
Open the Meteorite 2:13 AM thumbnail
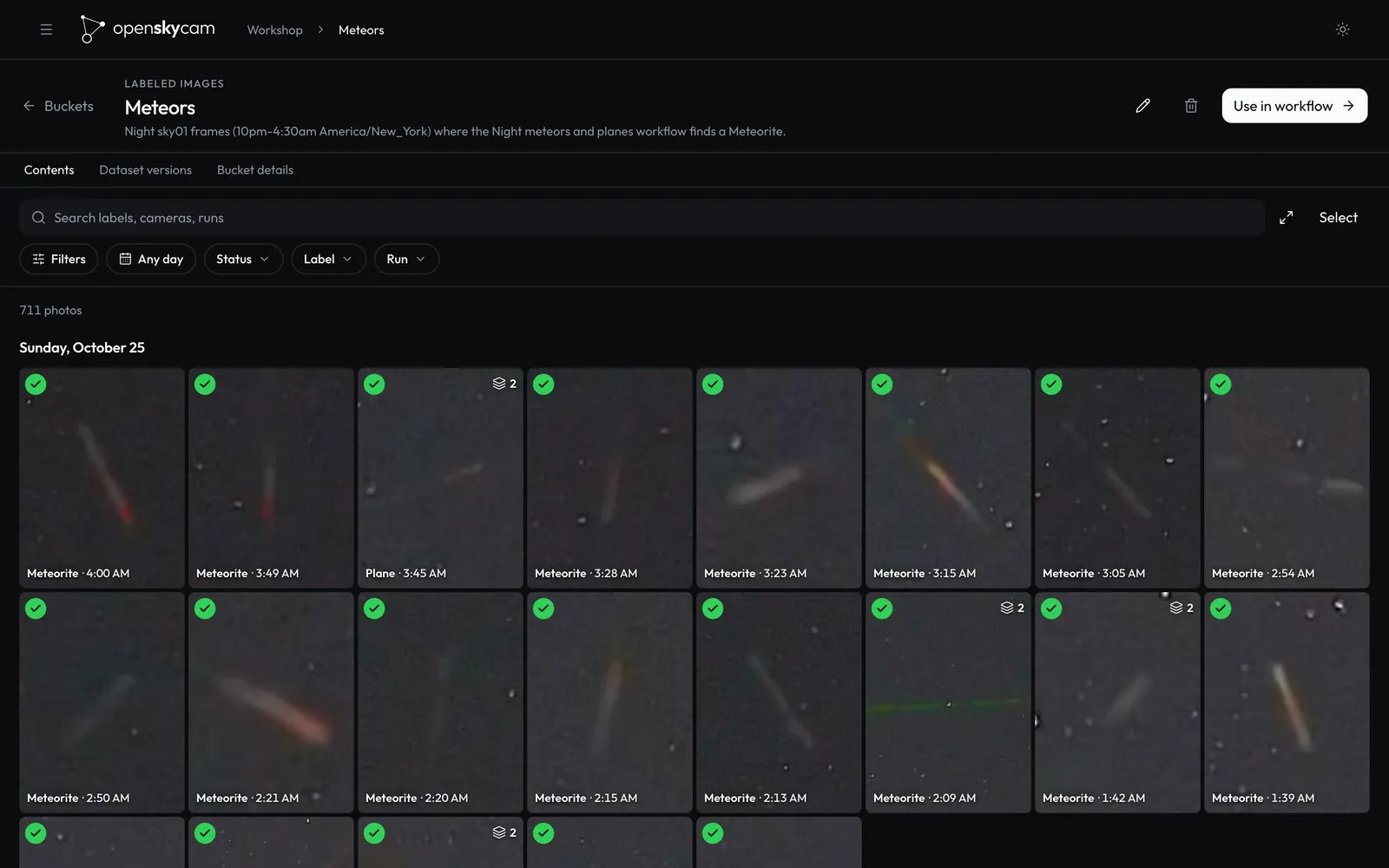point(779,702)
